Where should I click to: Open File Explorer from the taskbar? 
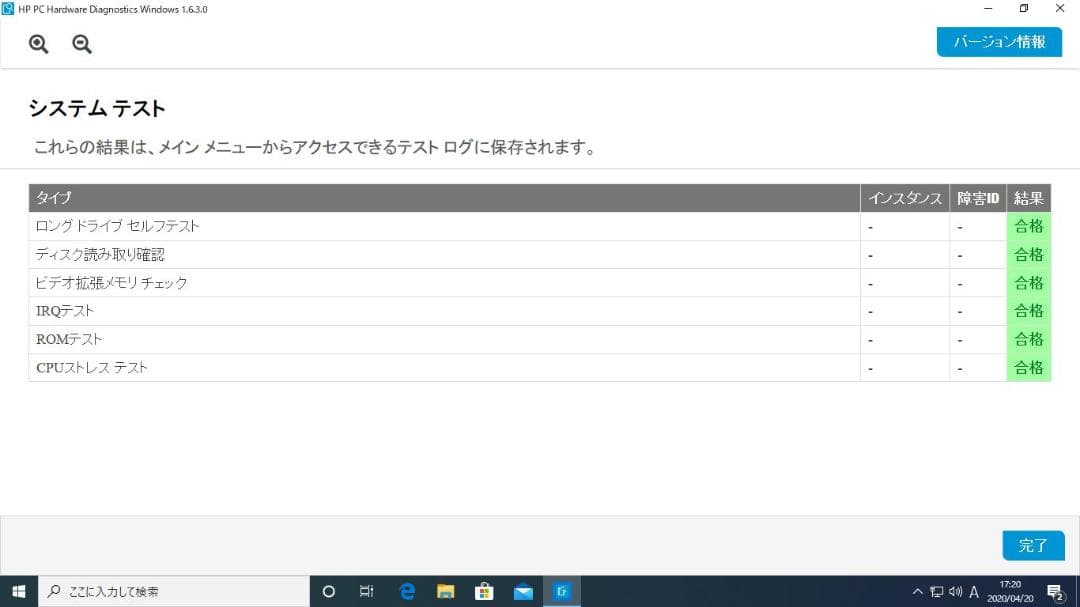click(444, 591)
